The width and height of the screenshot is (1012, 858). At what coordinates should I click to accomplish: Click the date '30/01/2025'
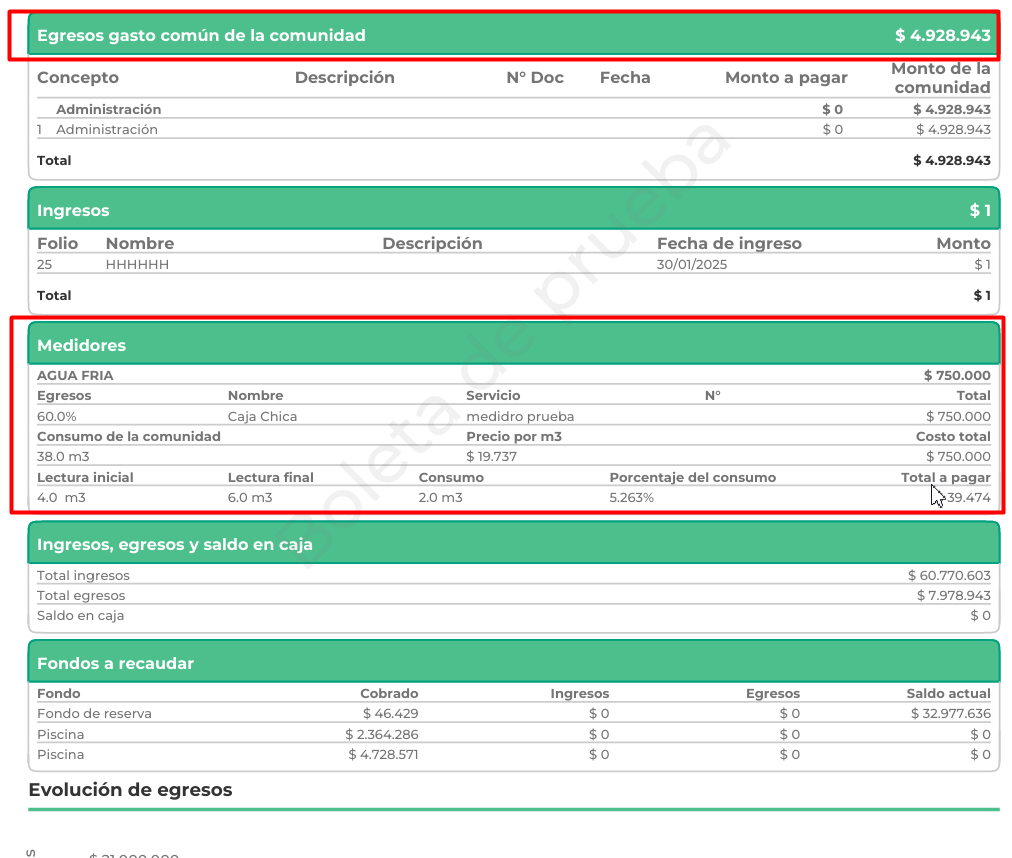(692, 265)
